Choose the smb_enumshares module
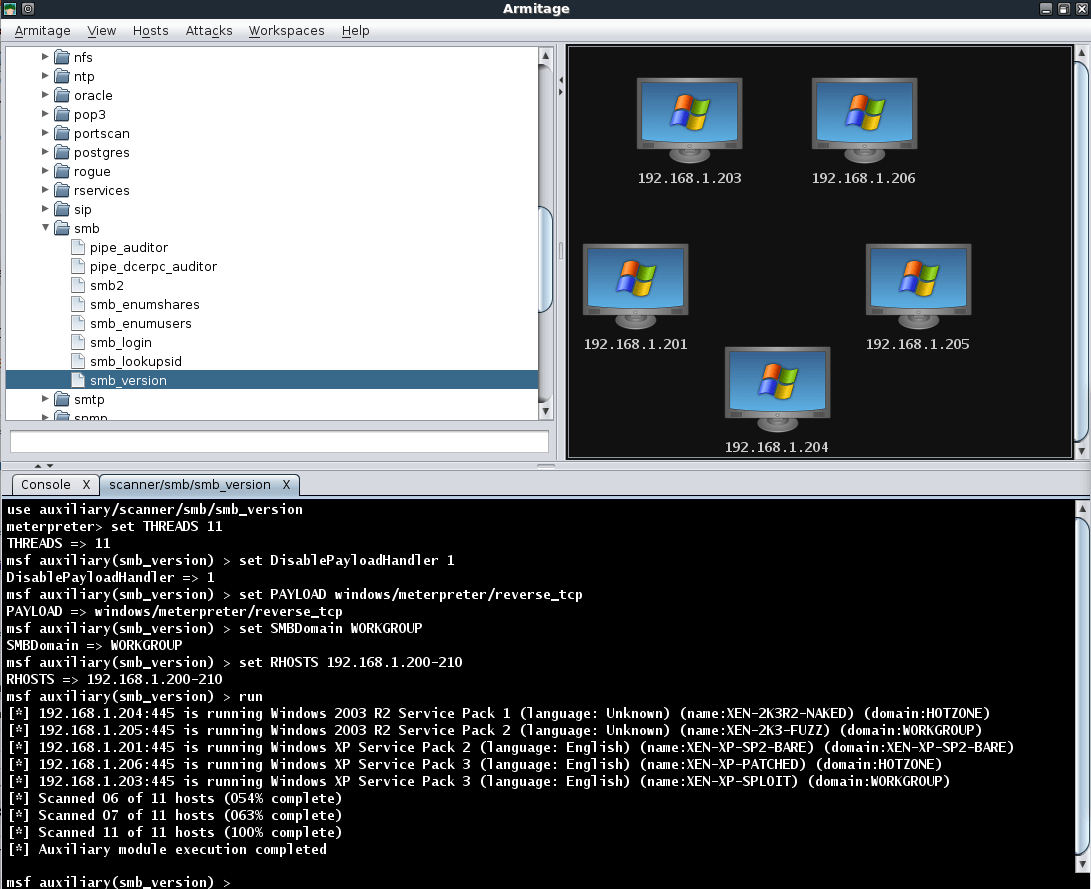Screen dimensions: 1091x889 [x=144, y=305]
